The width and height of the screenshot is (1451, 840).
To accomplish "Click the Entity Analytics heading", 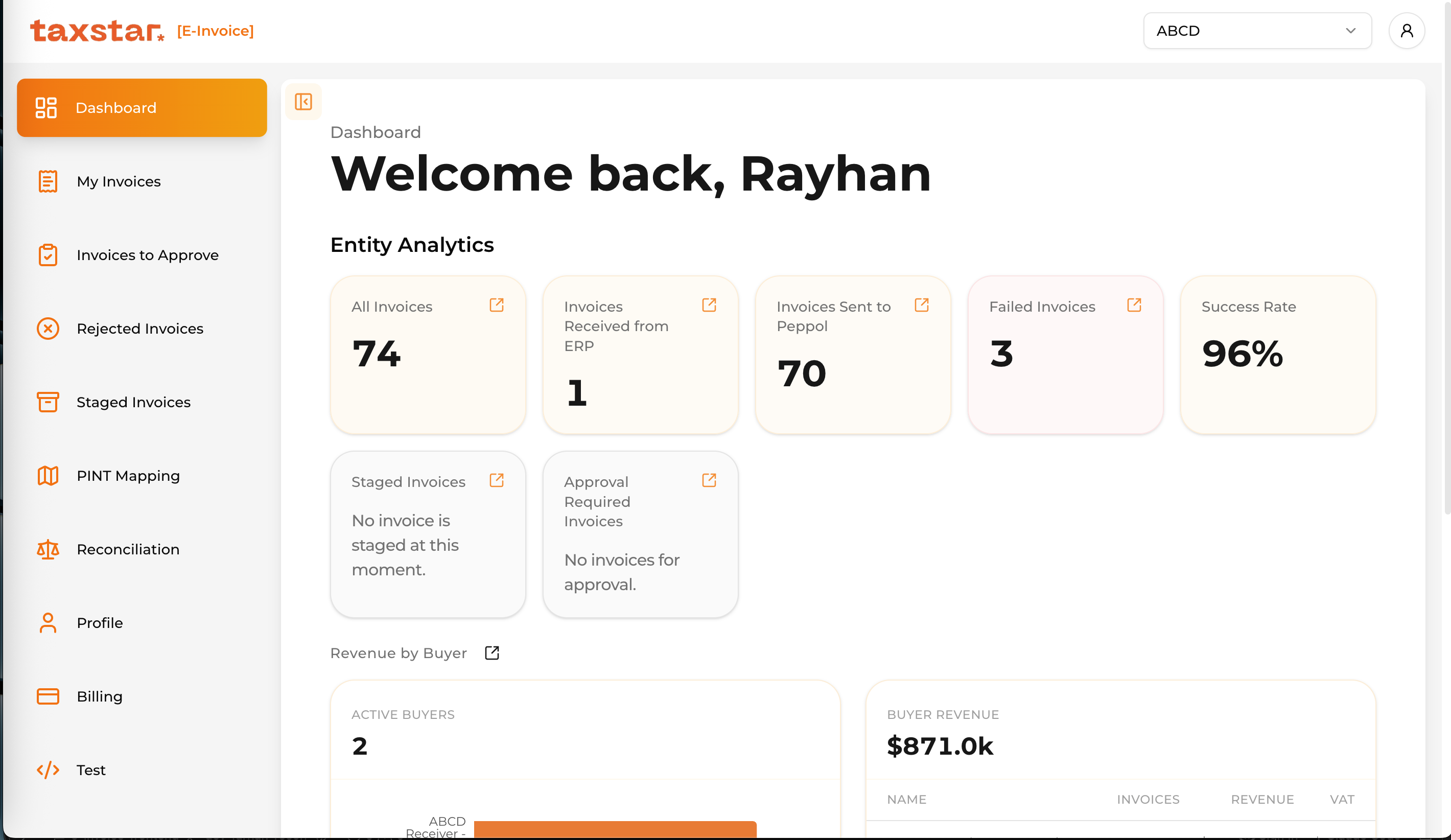I will click(412, 245).
